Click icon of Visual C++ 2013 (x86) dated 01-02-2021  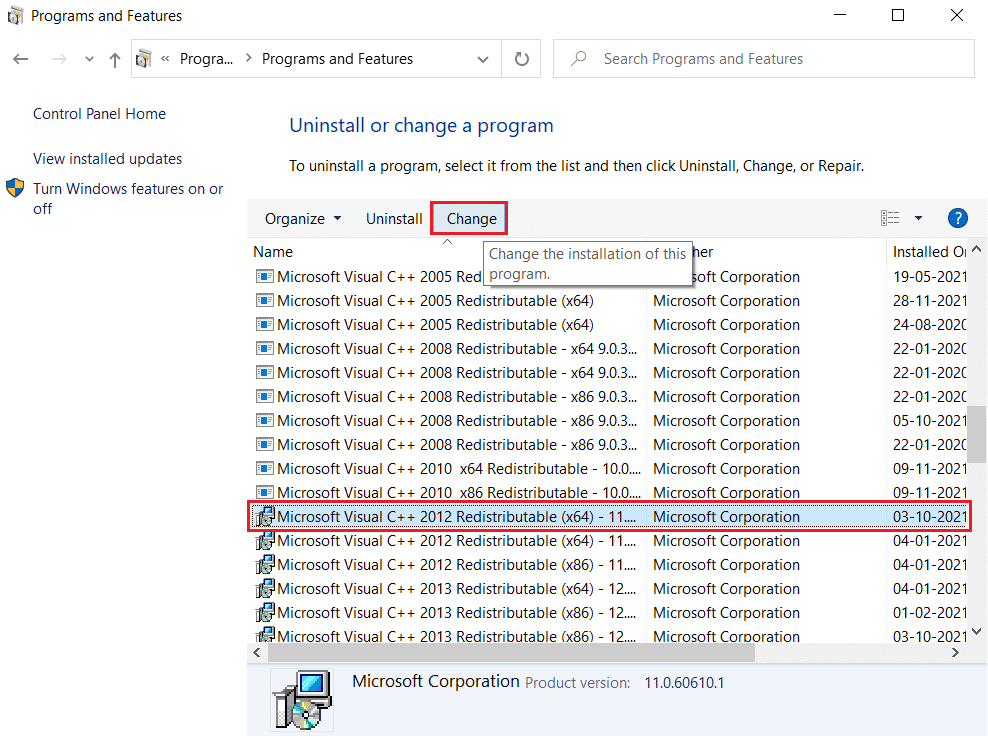pos(265,612)
